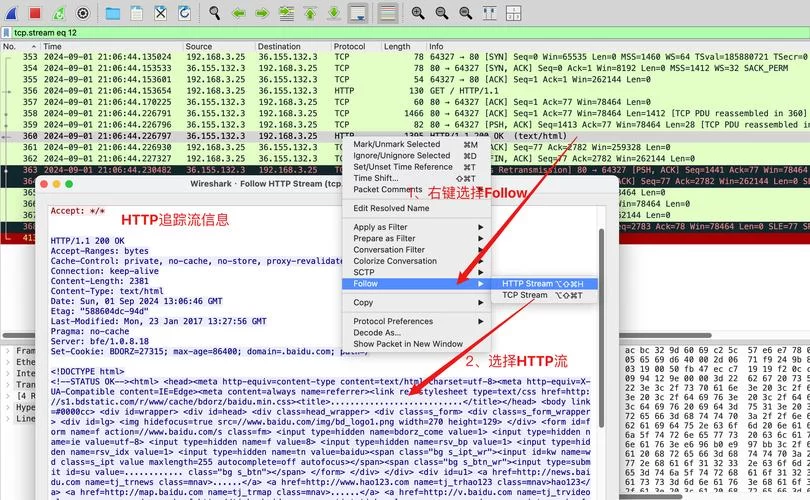Click vertical scrollbar in Follow Stream window
The height and width of the screenshot is (500, 810).
point(601,328)
